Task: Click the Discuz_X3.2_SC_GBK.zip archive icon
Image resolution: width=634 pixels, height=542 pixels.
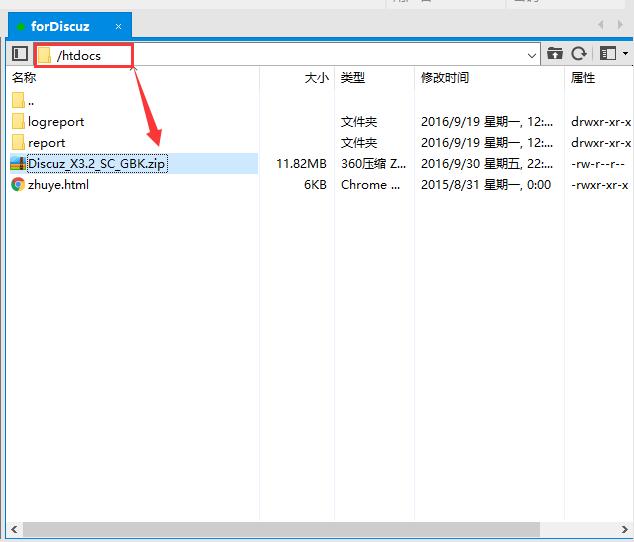Action: pos(18,164)
